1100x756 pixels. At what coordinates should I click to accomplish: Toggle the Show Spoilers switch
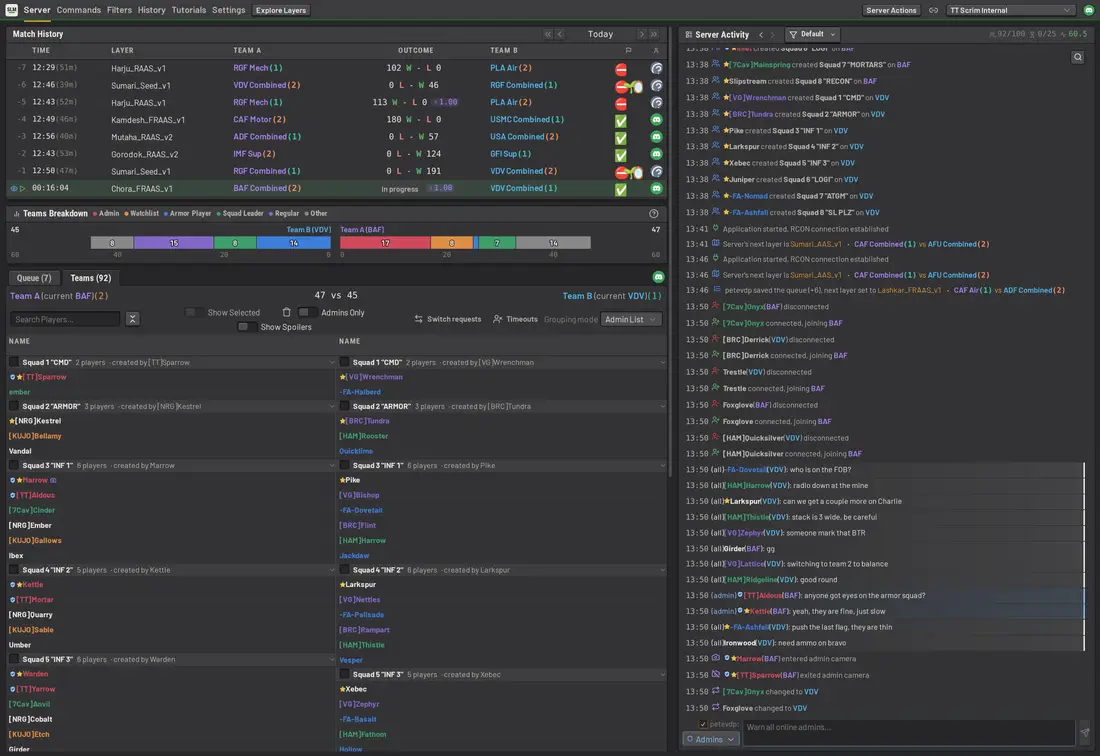click(247, 327)
